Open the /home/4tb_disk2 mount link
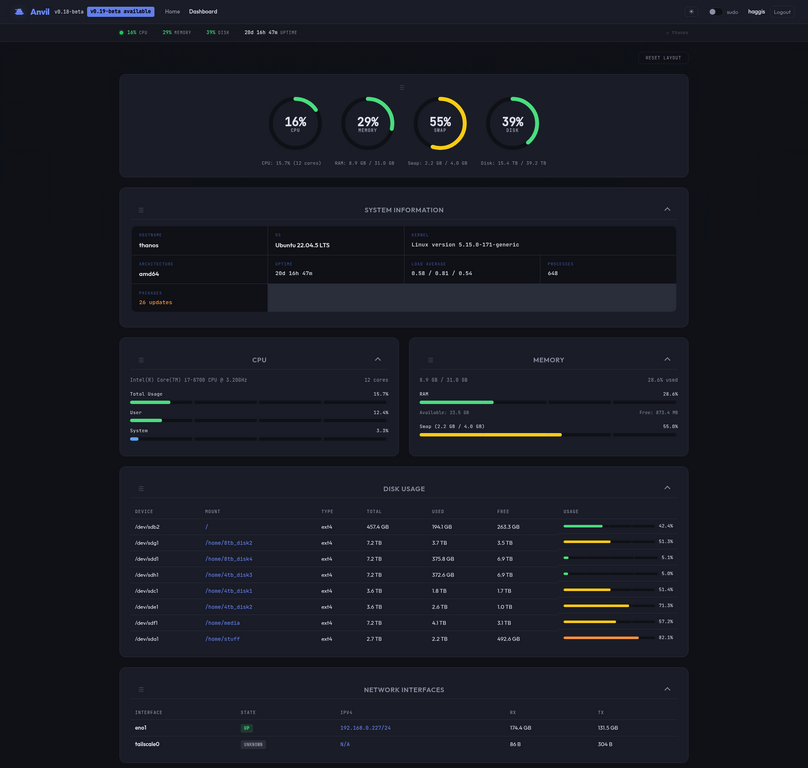The height and width of the screenshot is (768, 808). [x=229, y=607]
